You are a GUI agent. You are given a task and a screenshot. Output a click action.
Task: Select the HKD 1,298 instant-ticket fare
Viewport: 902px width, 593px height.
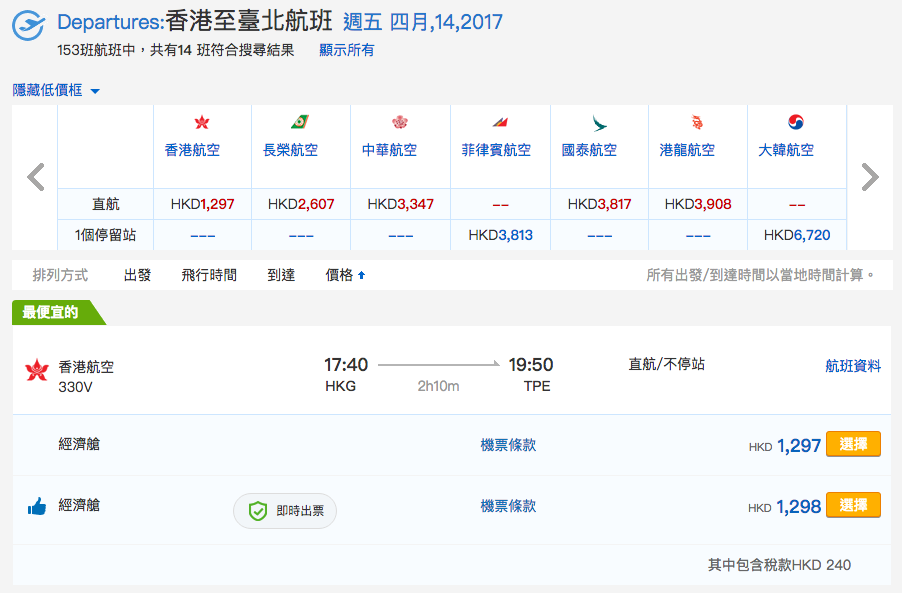[853, 505]
